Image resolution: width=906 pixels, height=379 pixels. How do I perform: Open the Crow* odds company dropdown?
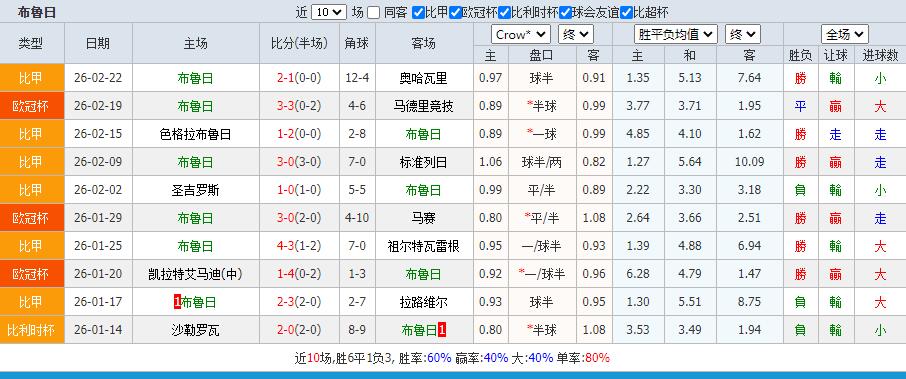point(521,35)
